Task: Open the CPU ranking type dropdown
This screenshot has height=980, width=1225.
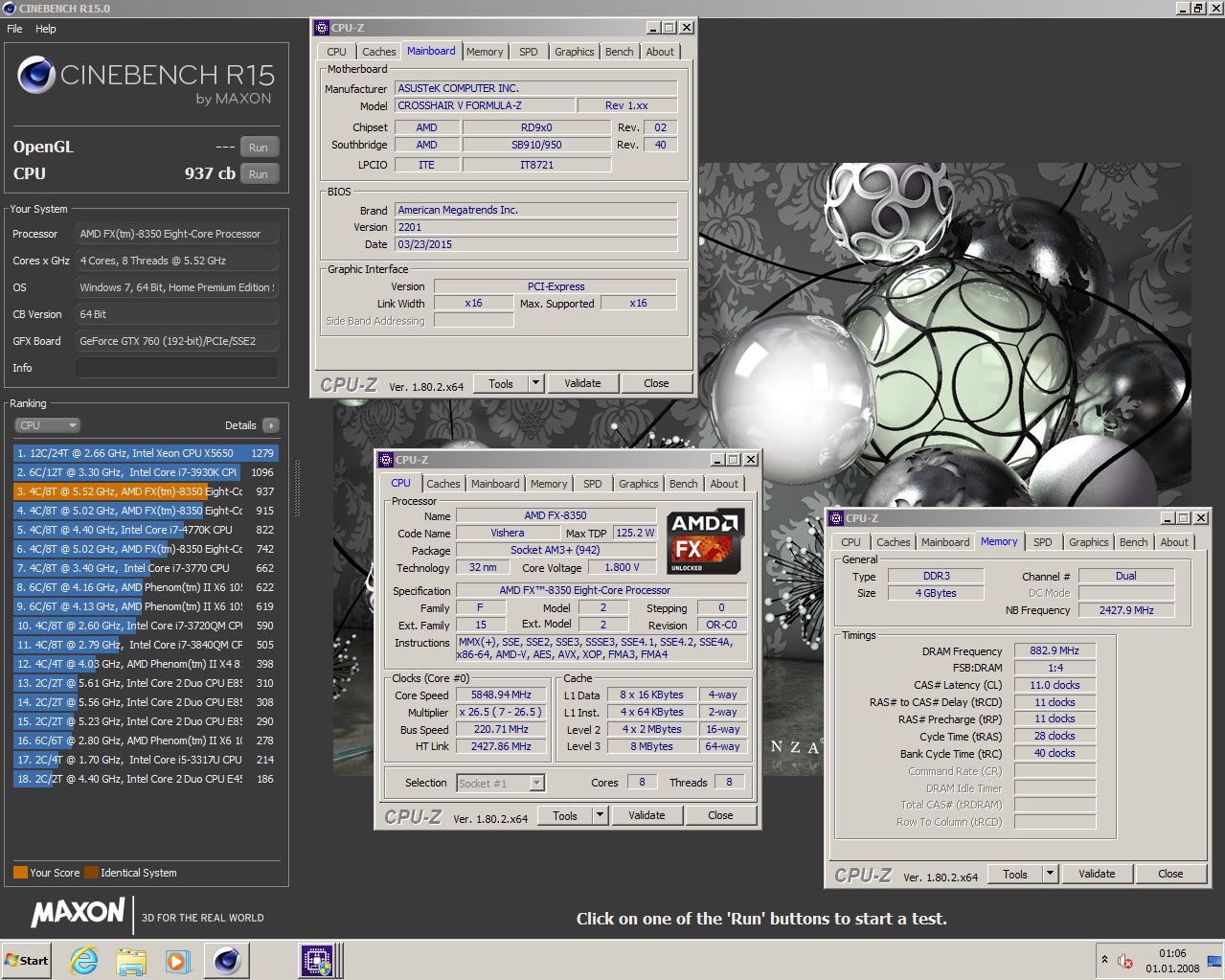Action: [x=47, y=425]
